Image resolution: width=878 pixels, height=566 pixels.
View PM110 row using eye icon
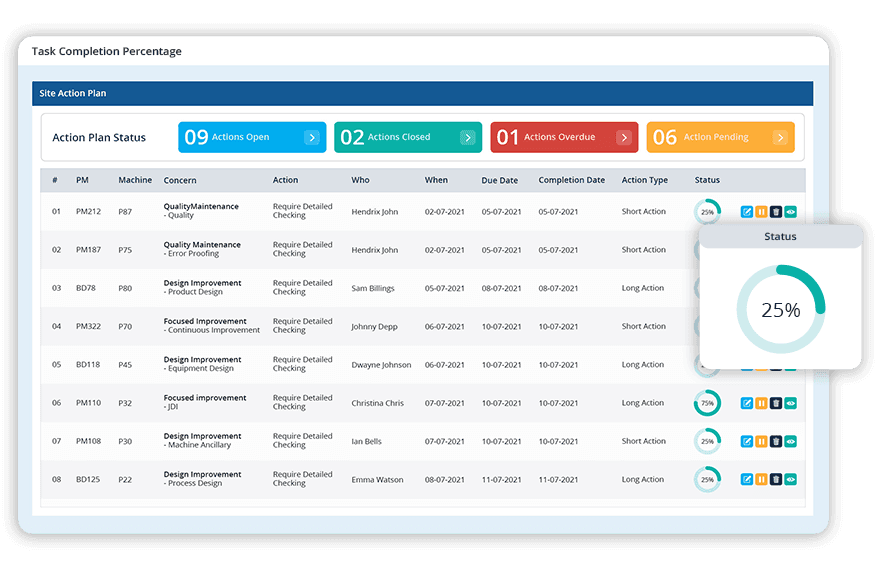click(x=790, y=403)
